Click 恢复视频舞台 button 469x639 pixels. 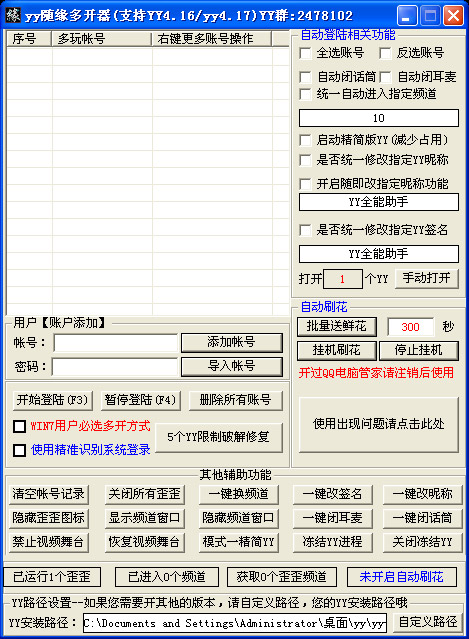tap(145, 542)
